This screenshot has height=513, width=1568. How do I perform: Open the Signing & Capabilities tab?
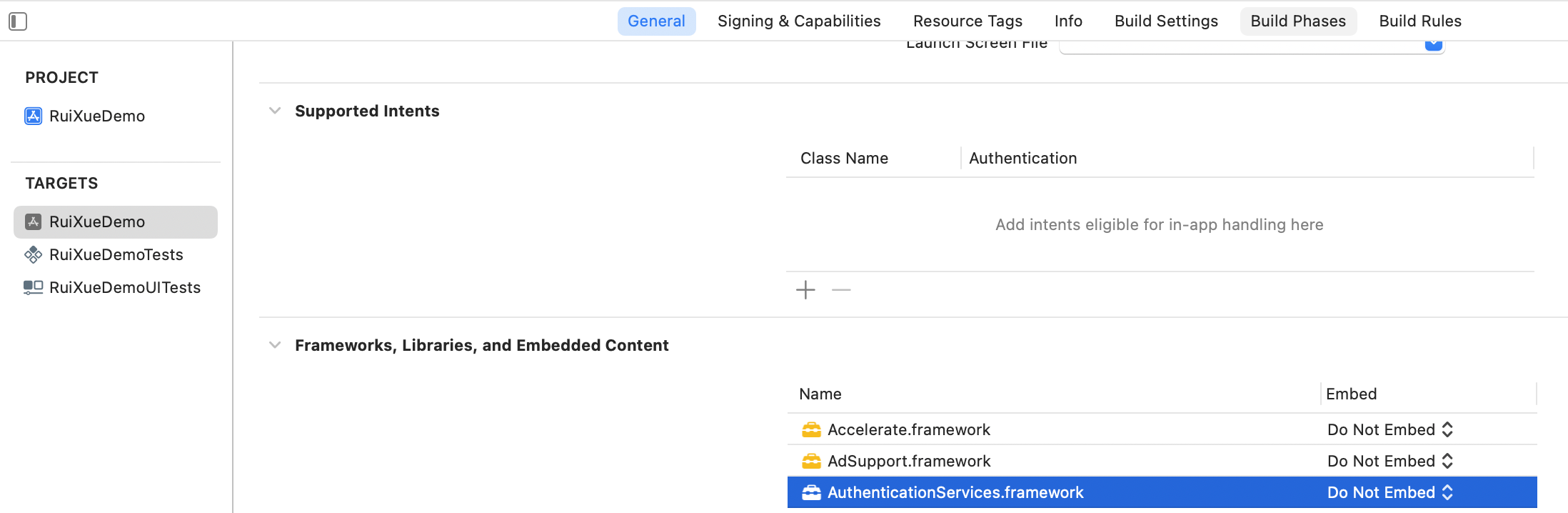[799, 21]
